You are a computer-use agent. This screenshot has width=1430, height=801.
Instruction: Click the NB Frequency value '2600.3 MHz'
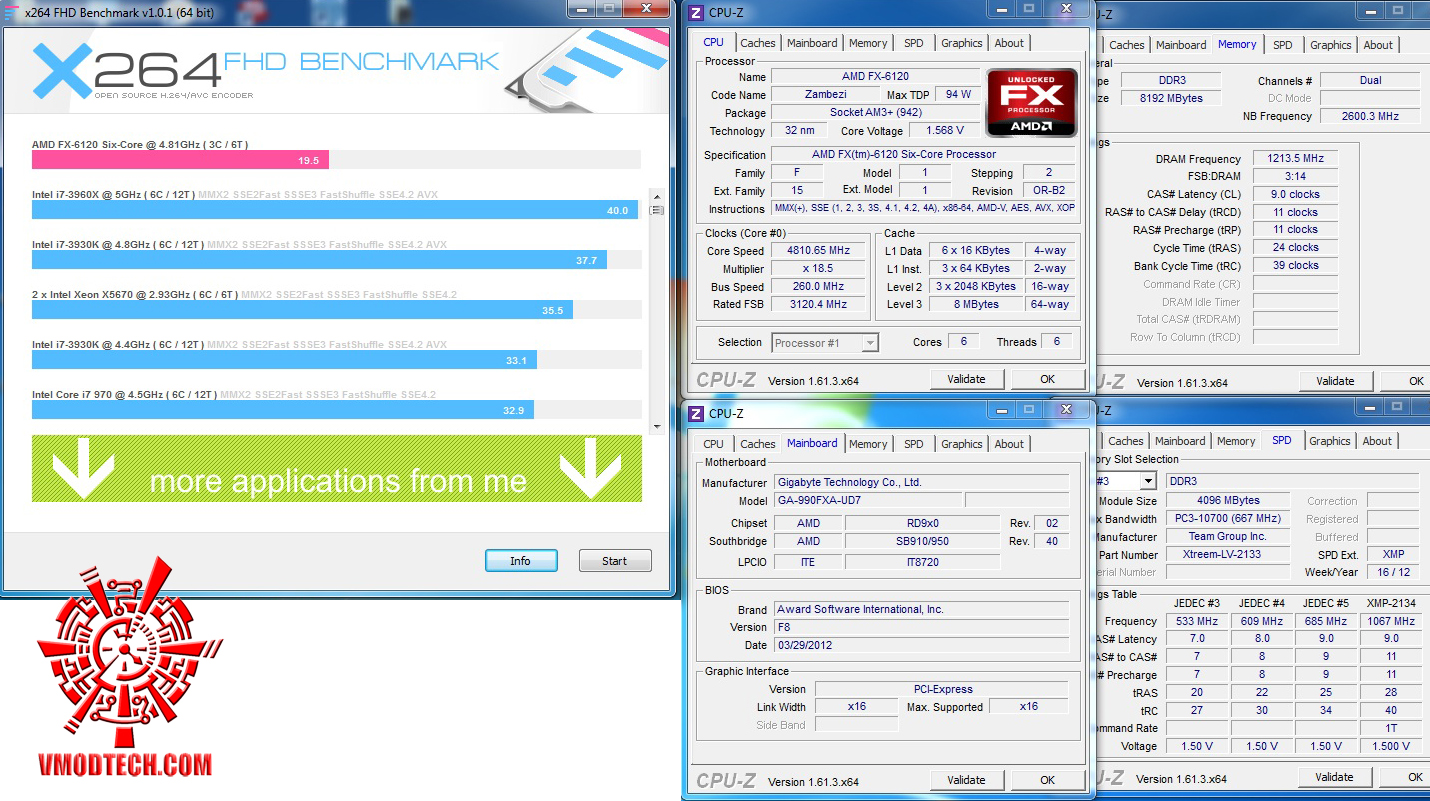[1371, 116]
